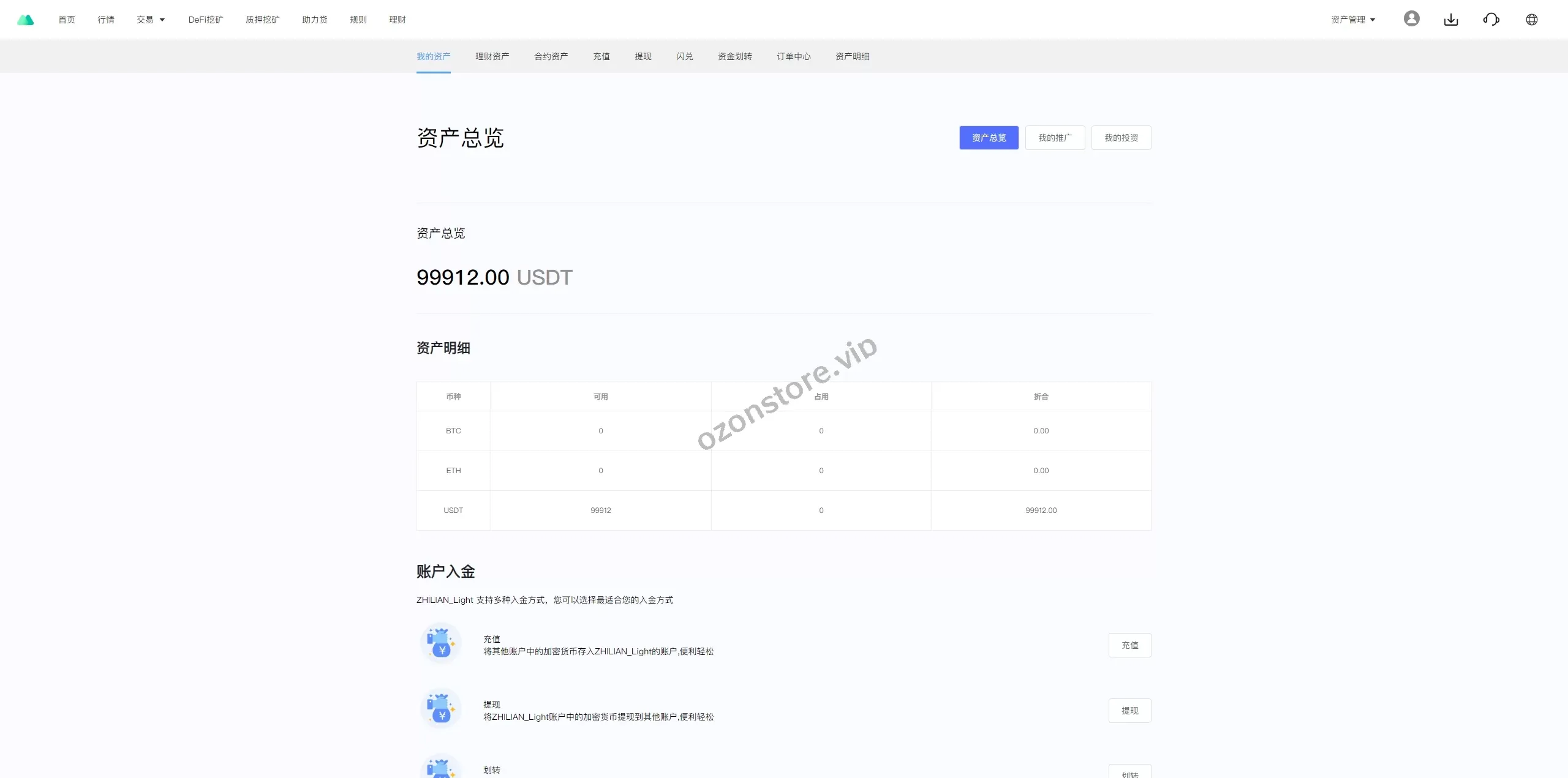Image resolution: width=1568 pixels, height=778 pixels.
Task: Go to 资金划转 tab
Action: point(734,56)
